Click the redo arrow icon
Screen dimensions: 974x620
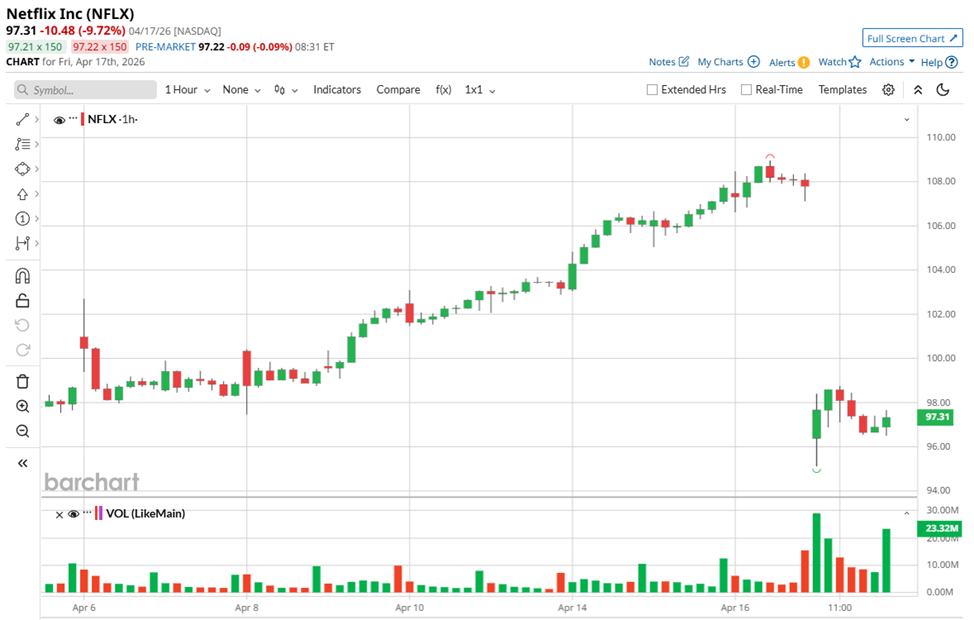[x=22, y=350]
